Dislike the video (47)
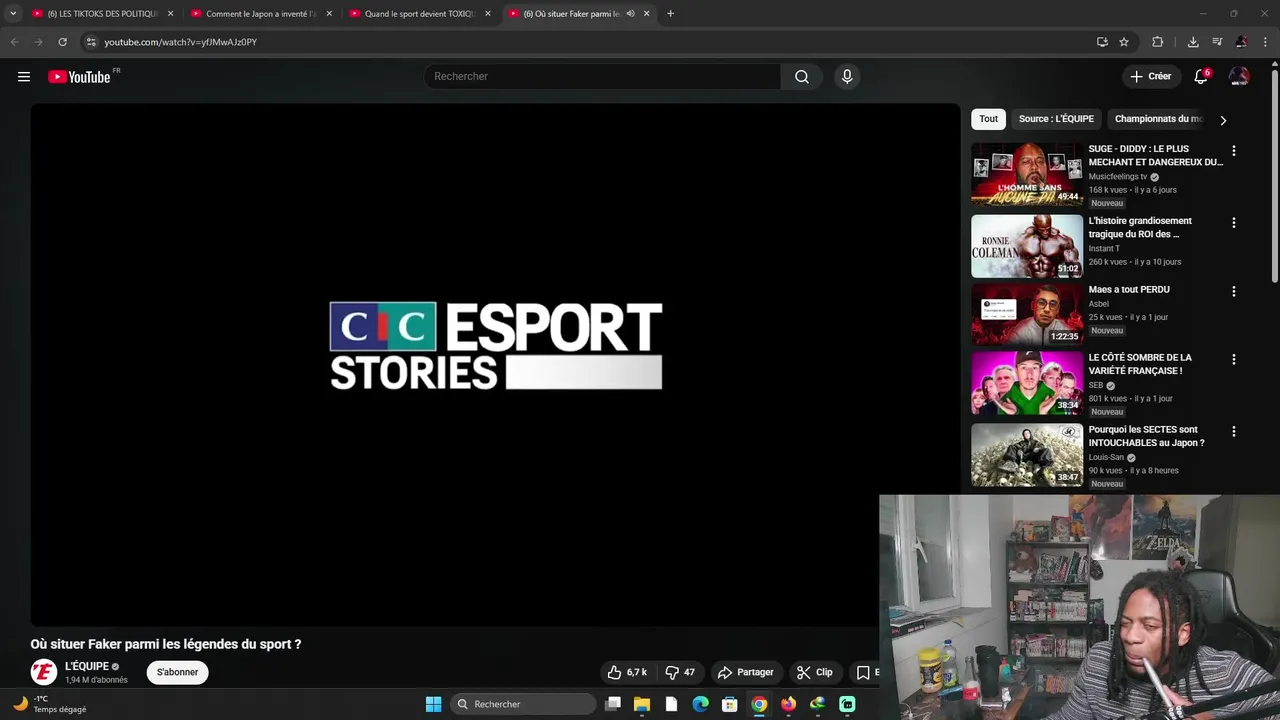 point(680,672)
